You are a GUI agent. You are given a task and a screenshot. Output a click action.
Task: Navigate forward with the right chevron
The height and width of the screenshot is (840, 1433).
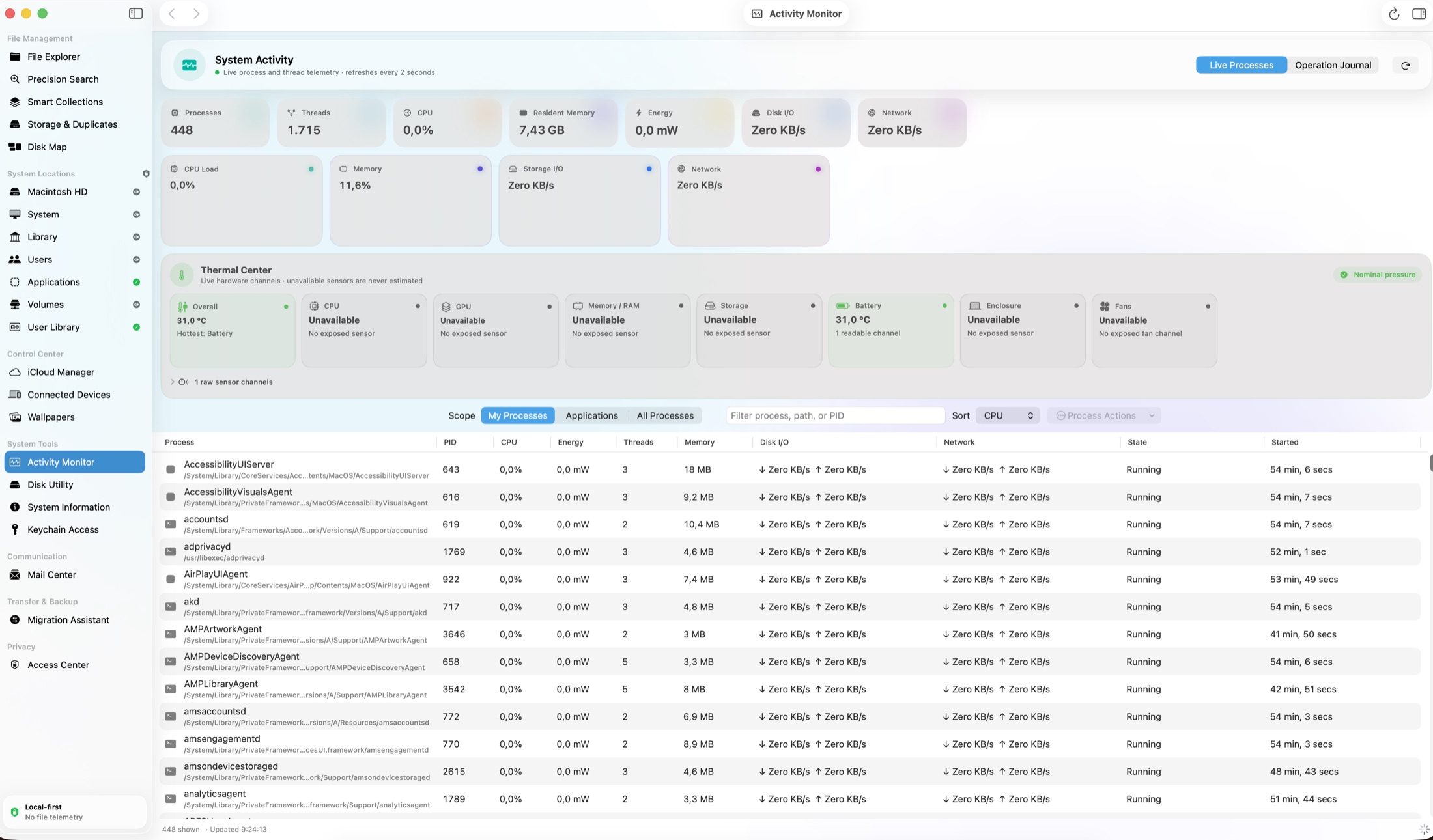click(196, 14)
